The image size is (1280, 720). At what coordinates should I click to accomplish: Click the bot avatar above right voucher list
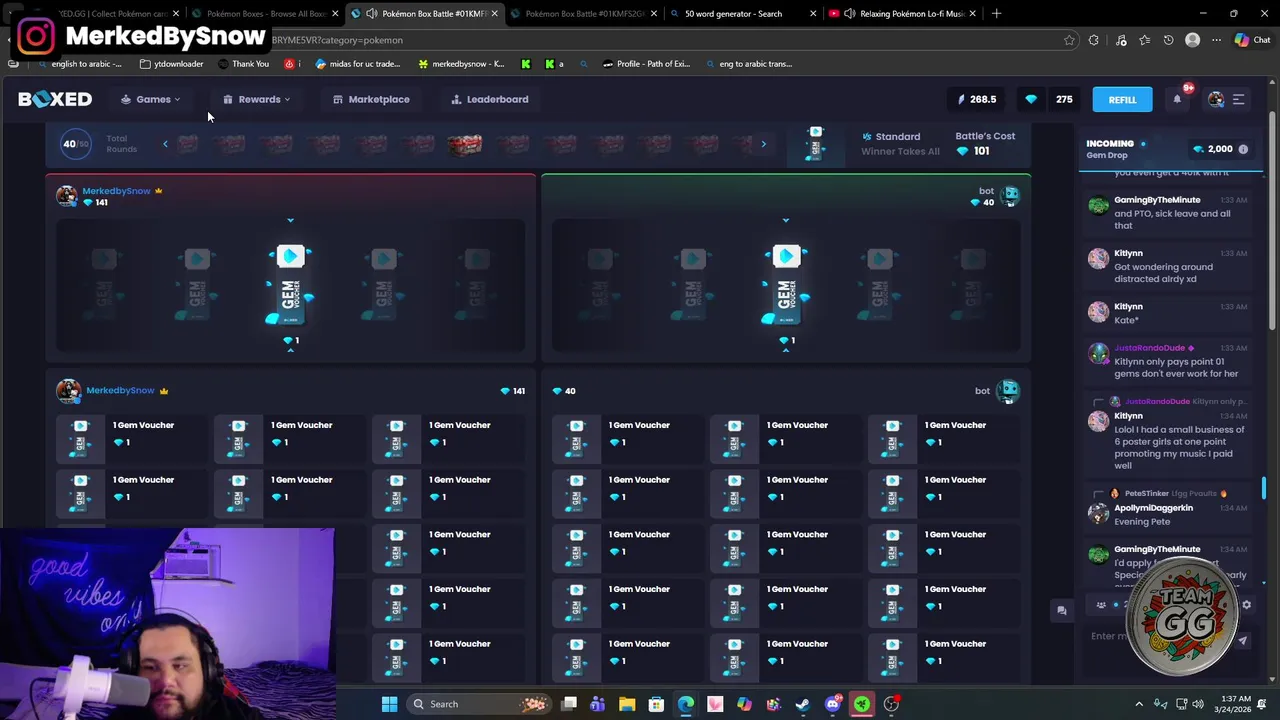click(x=1007, y=391)
